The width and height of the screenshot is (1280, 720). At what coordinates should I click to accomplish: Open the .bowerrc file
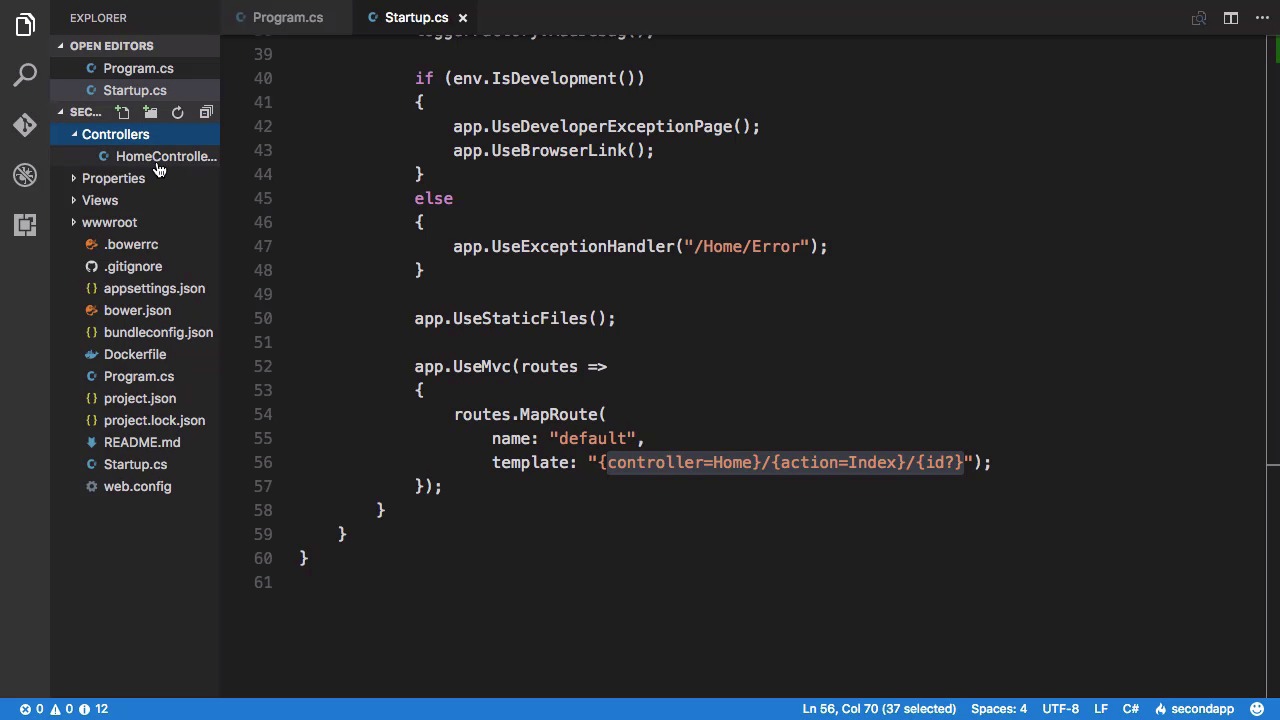click(x=134, y=244)
